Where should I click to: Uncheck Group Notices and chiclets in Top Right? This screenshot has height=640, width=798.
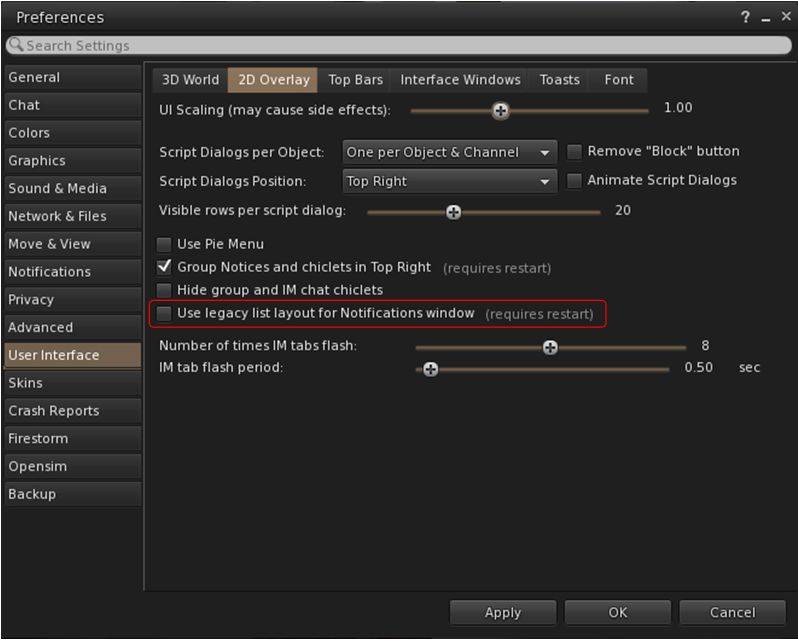pyautogui.click(x=165, y=267)
